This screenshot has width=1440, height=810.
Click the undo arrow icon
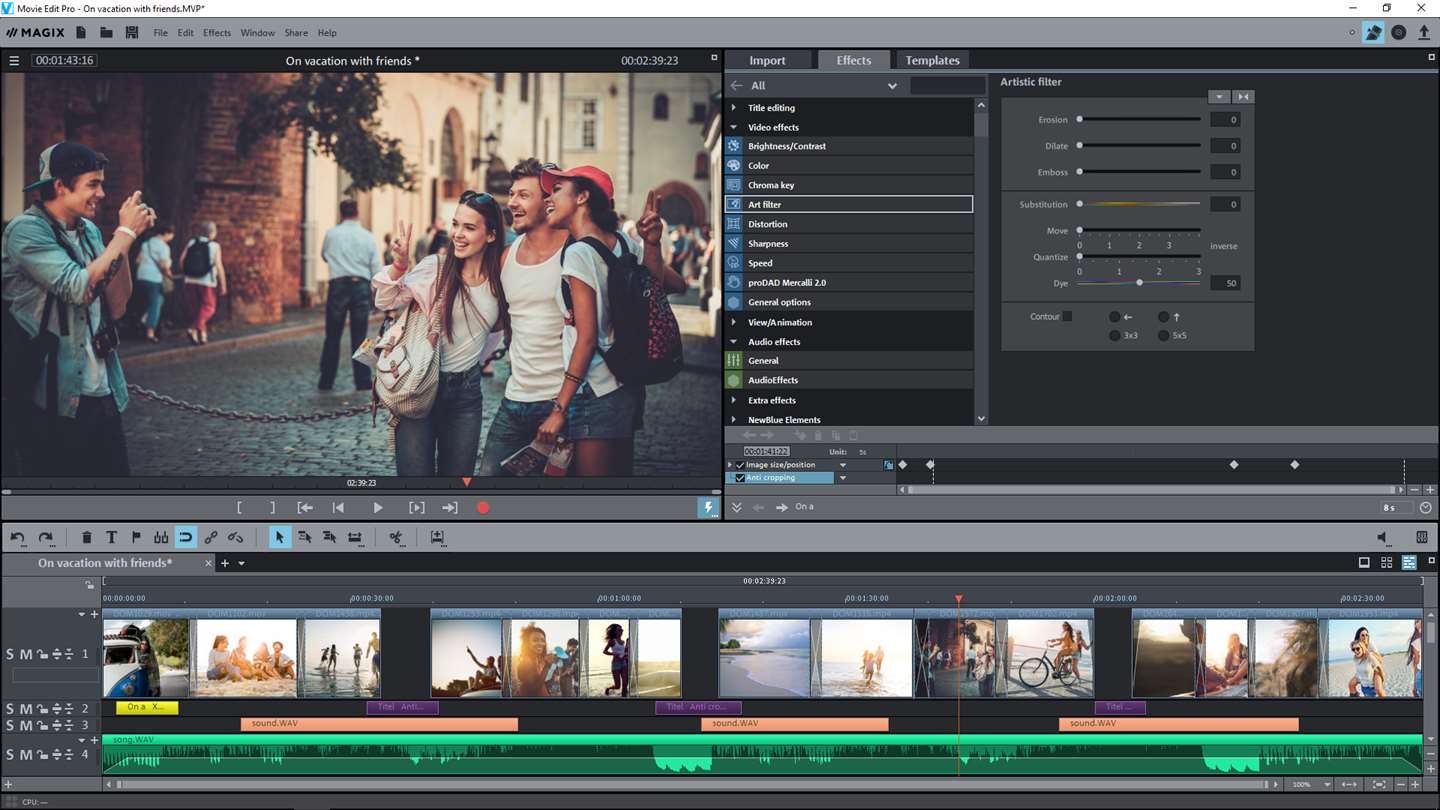point(18,537)
